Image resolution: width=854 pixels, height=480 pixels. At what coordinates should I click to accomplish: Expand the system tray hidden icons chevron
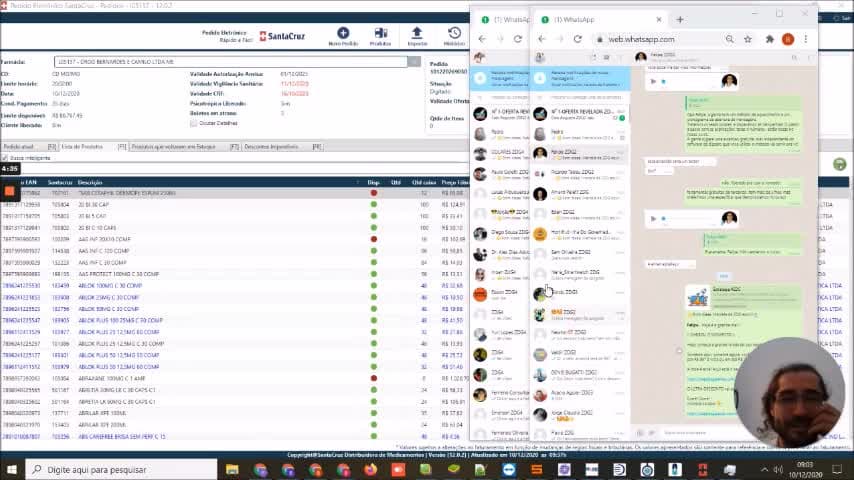tap(764, 470)
